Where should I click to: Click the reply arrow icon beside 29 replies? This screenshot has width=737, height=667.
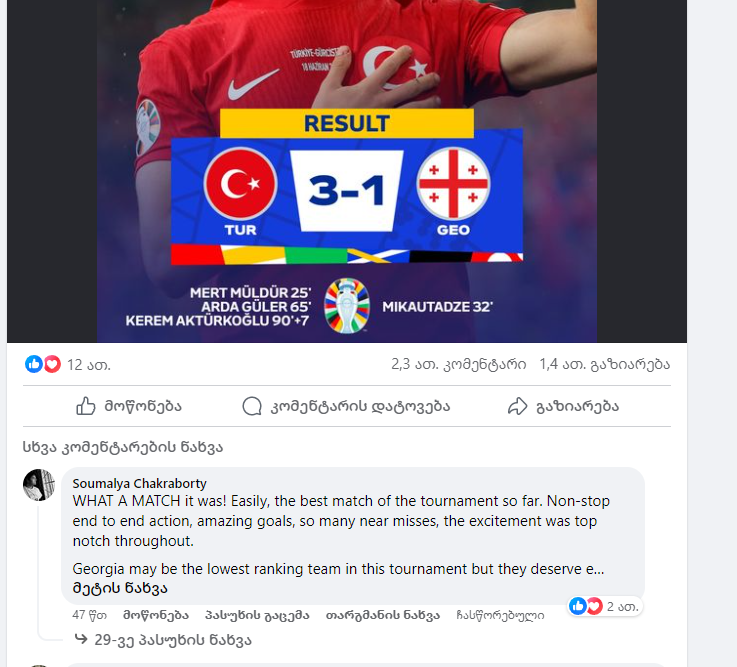81,639
